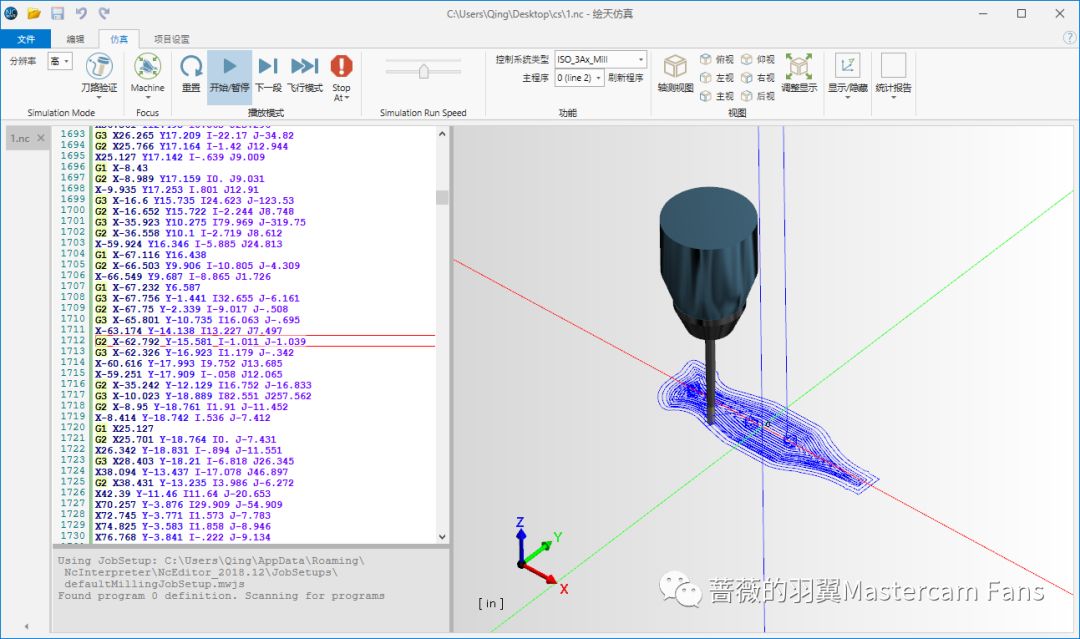Open the 项目设置 ribbon tab
This screenshot has width=1080, height=639.
tap(172, 39)
